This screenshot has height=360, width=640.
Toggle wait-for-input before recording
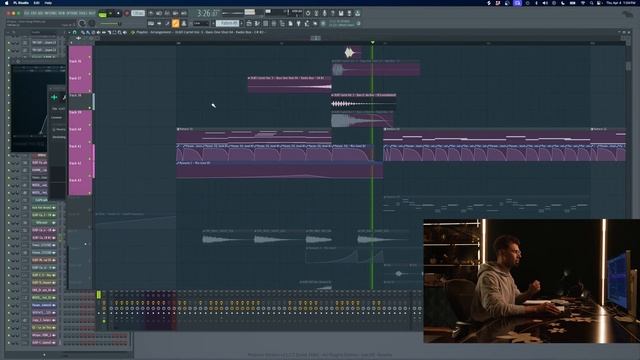click(x=159, y=13)
